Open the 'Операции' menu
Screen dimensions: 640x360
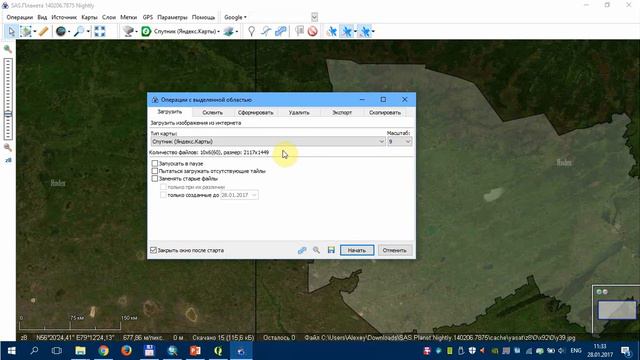19,17
